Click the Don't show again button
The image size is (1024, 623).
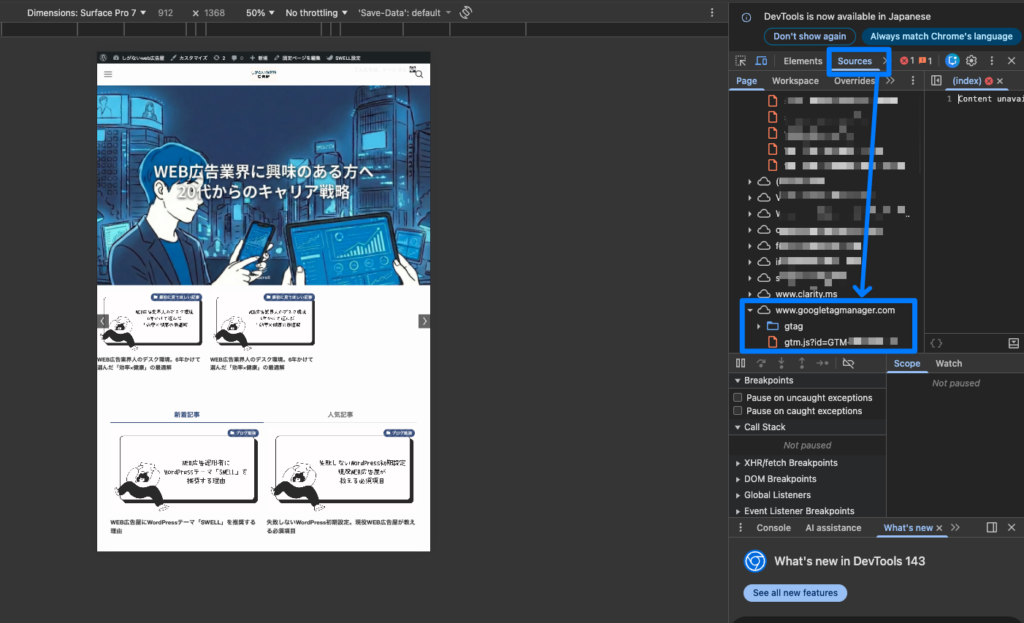(809, 36)
